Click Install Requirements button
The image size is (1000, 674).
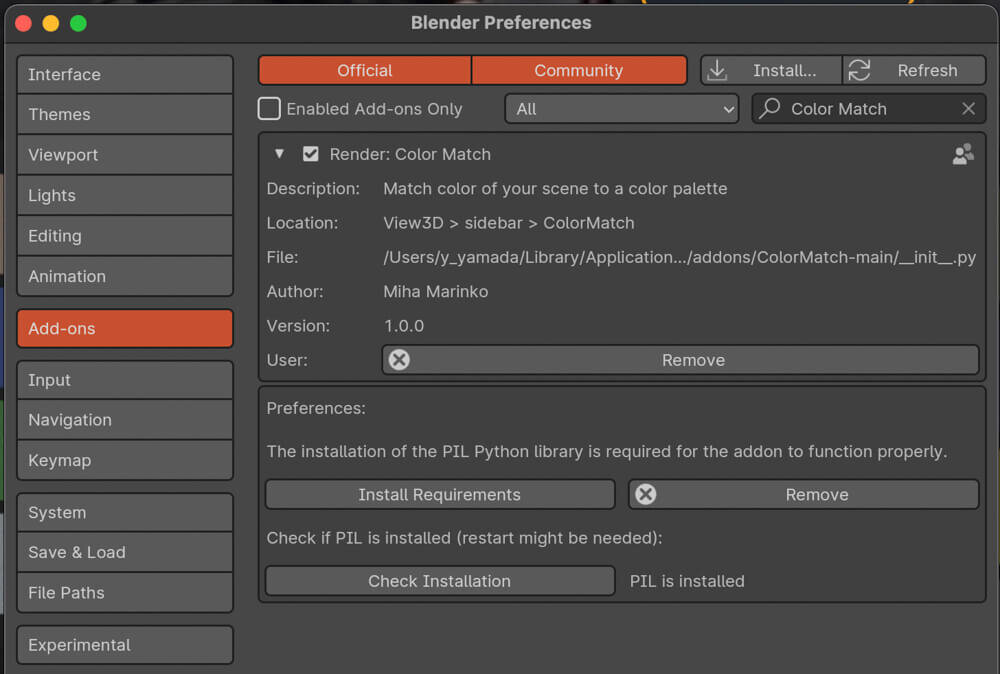tap(440, 495)
